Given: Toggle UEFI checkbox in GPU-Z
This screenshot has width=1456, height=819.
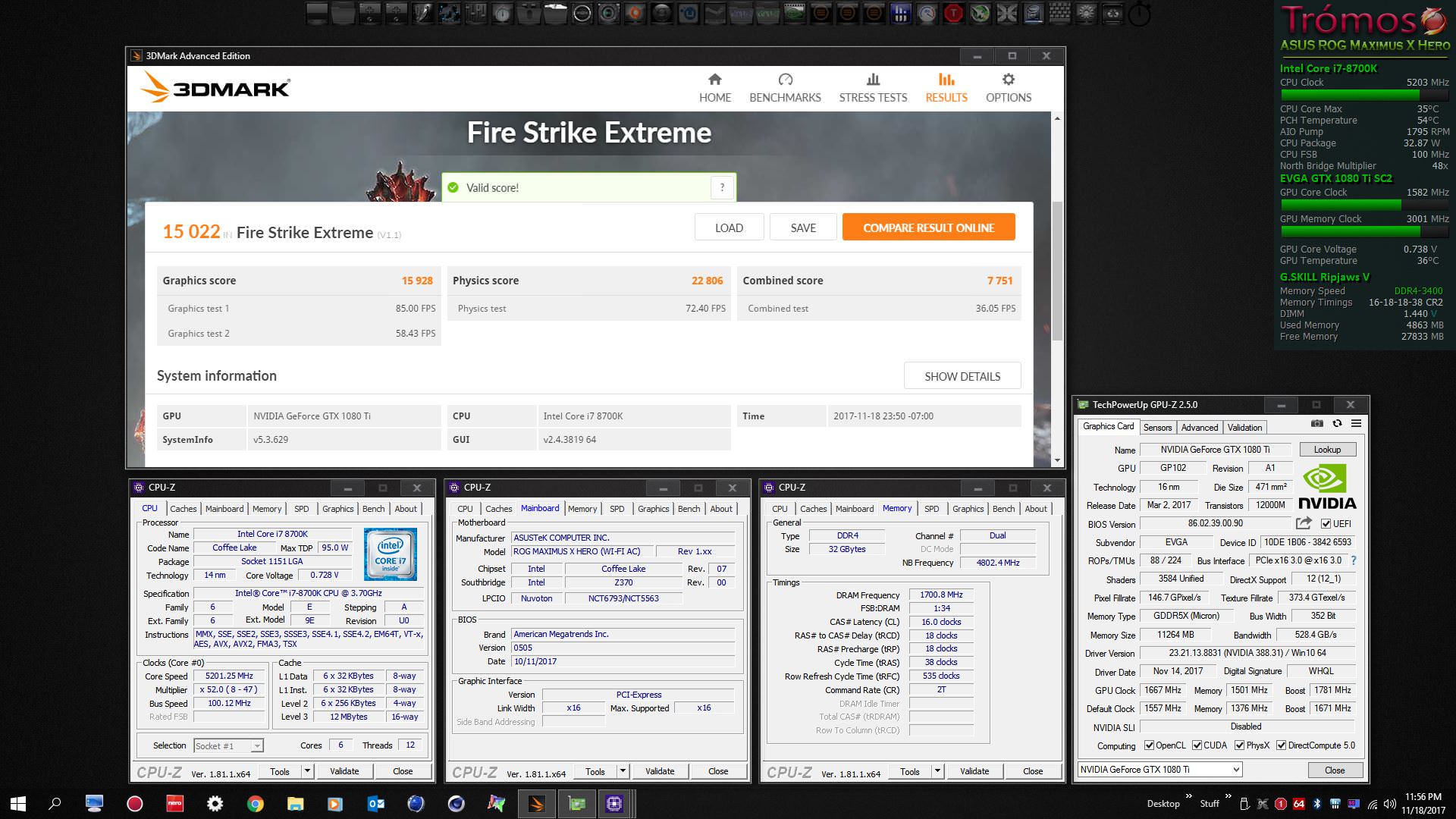Looking at the screenshot, I should [x=1326, y=524].
